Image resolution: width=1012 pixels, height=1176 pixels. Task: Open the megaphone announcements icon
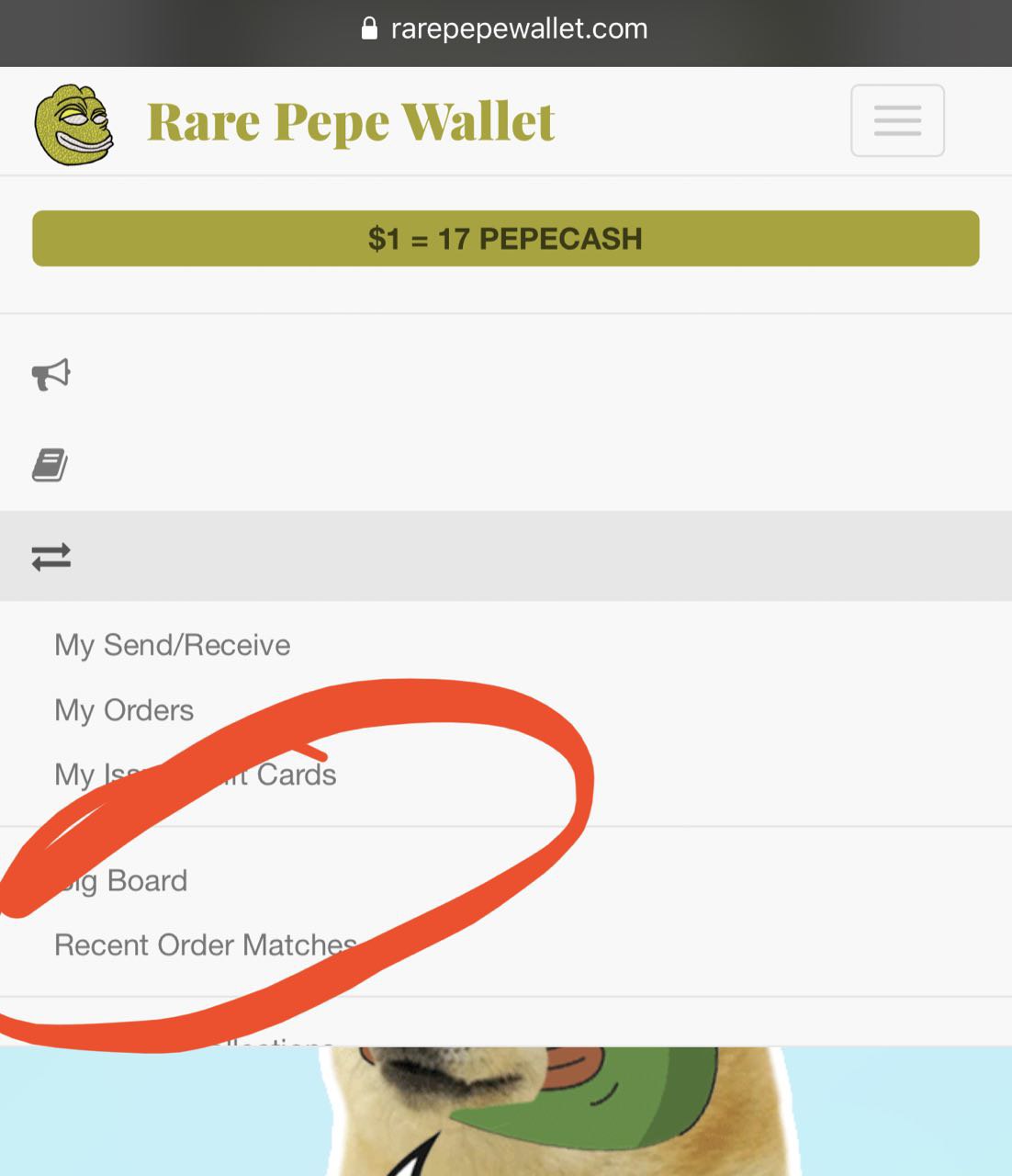[x=51, y=374]
